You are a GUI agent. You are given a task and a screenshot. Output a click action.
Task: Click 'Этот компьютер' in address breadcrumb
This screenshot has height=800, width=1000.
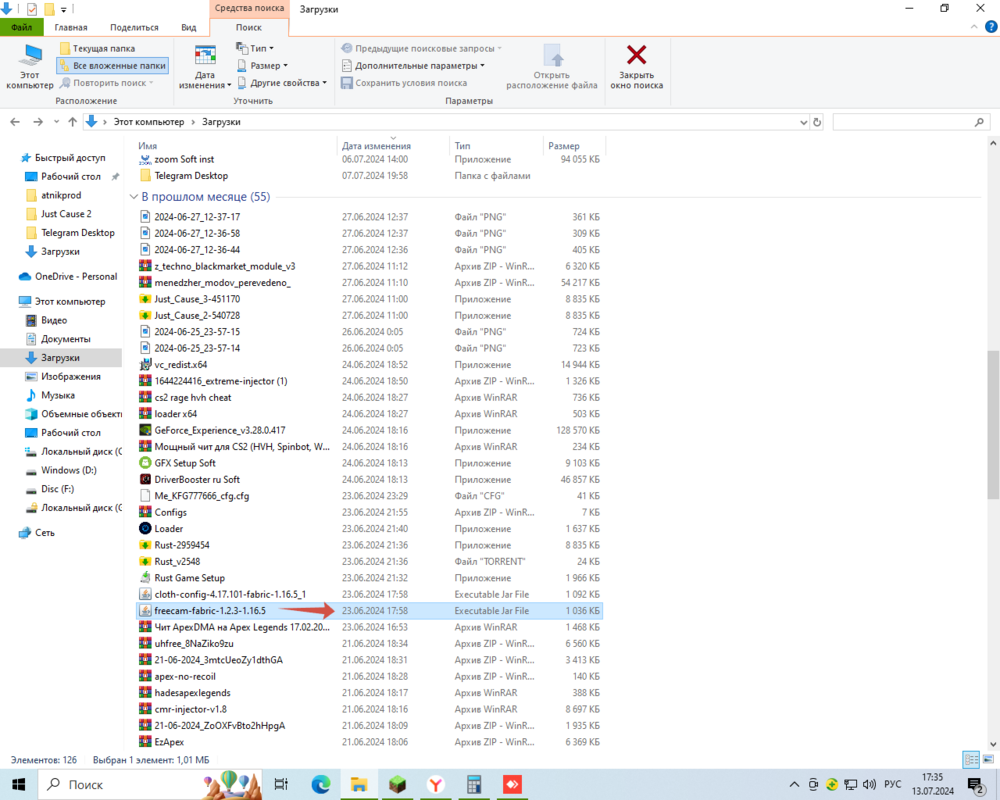[149, 122]
